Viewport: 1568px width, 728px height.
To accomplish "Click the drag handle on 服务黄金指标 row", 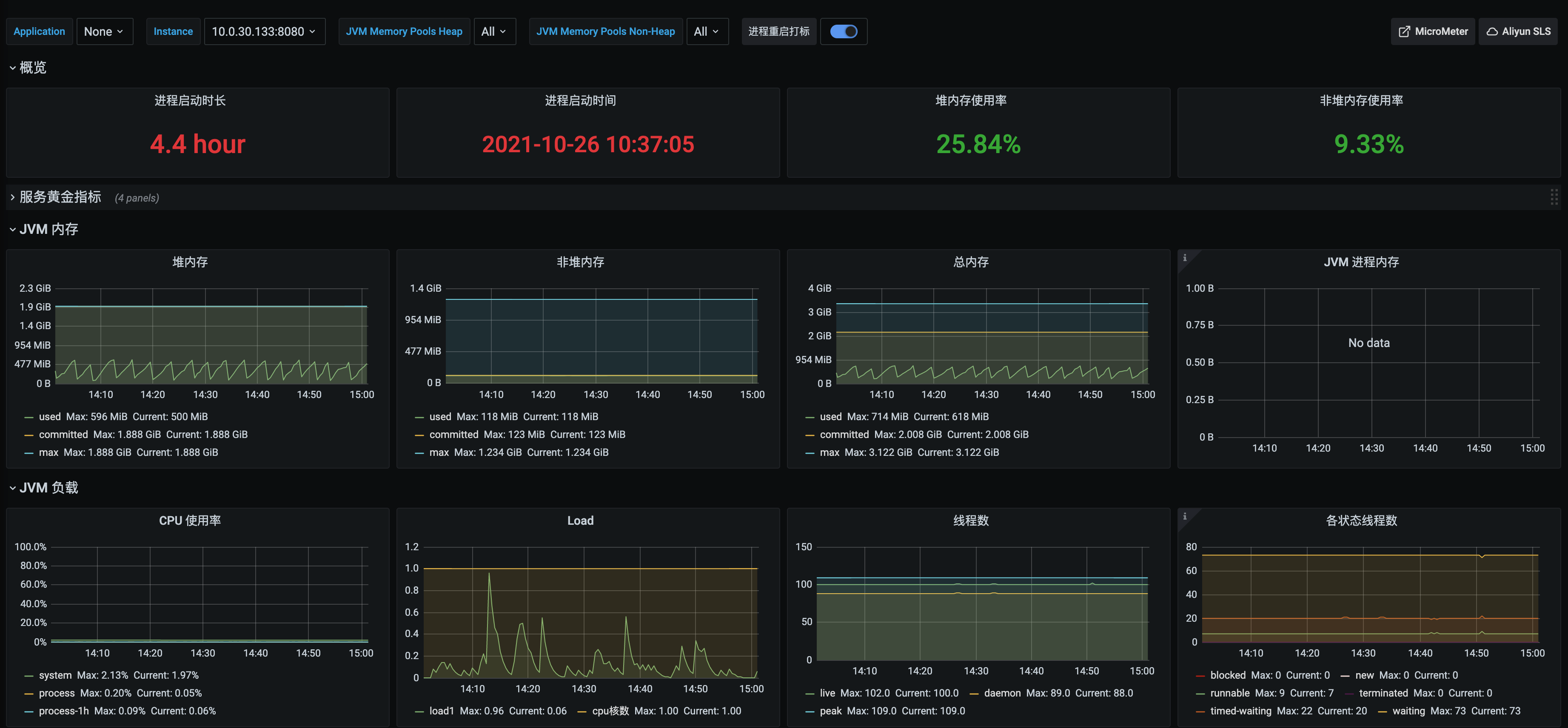I will (x=1554, y=196).
